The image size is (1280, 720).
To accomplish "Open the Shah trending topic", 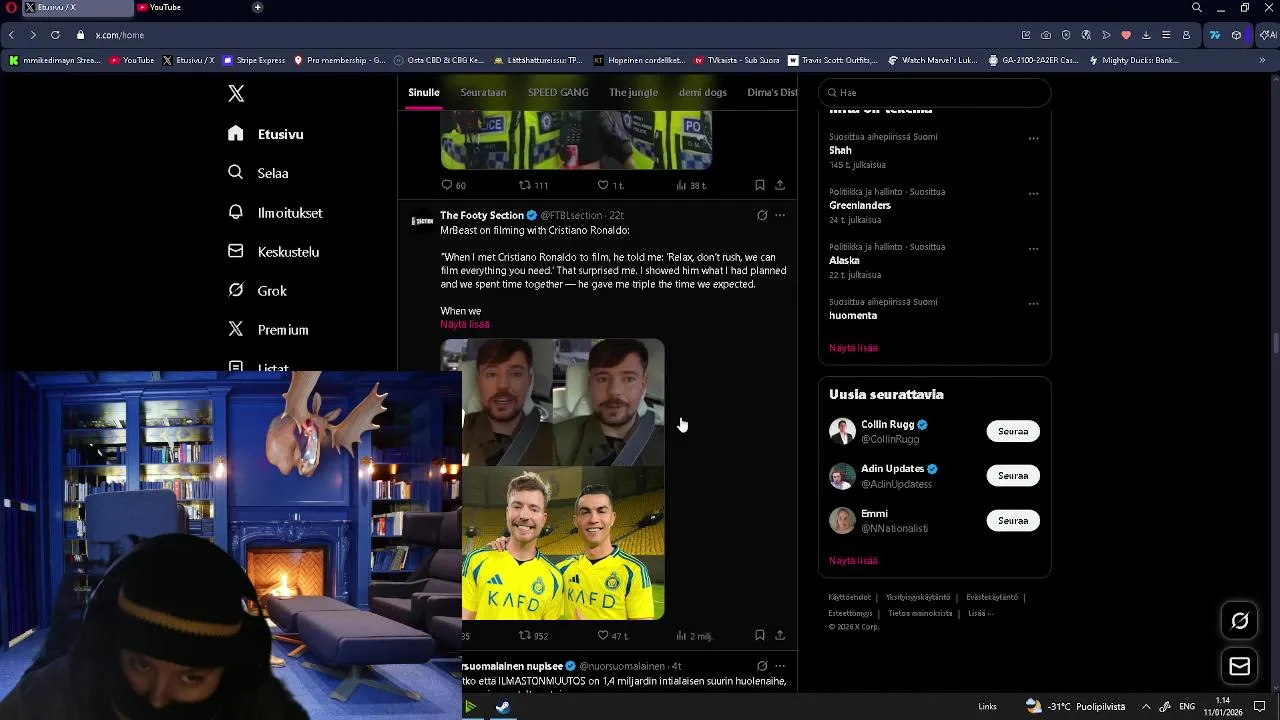I will click(x=840, y=150).
